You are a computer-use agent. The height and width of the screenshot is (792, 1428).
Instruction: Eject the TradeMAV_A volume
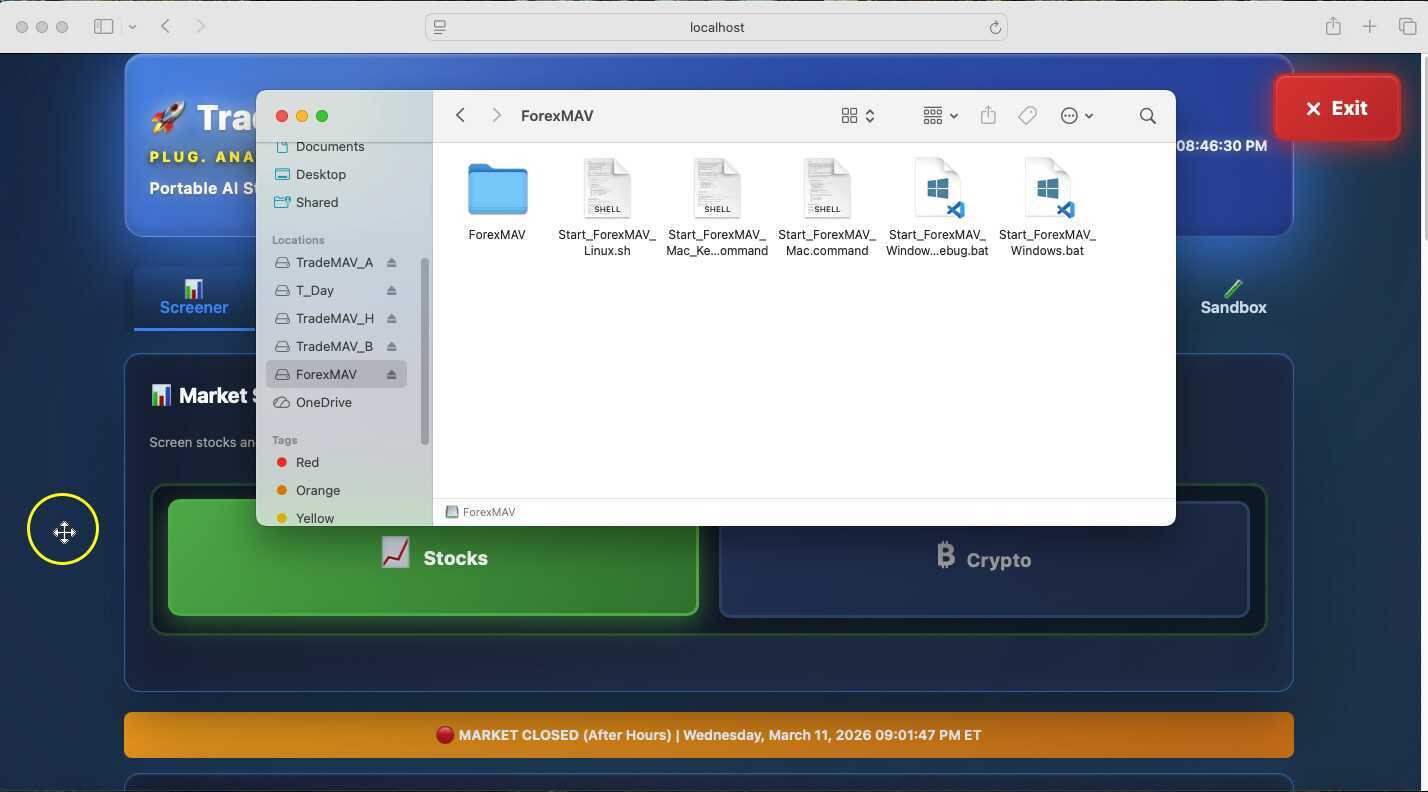[391, 263]
